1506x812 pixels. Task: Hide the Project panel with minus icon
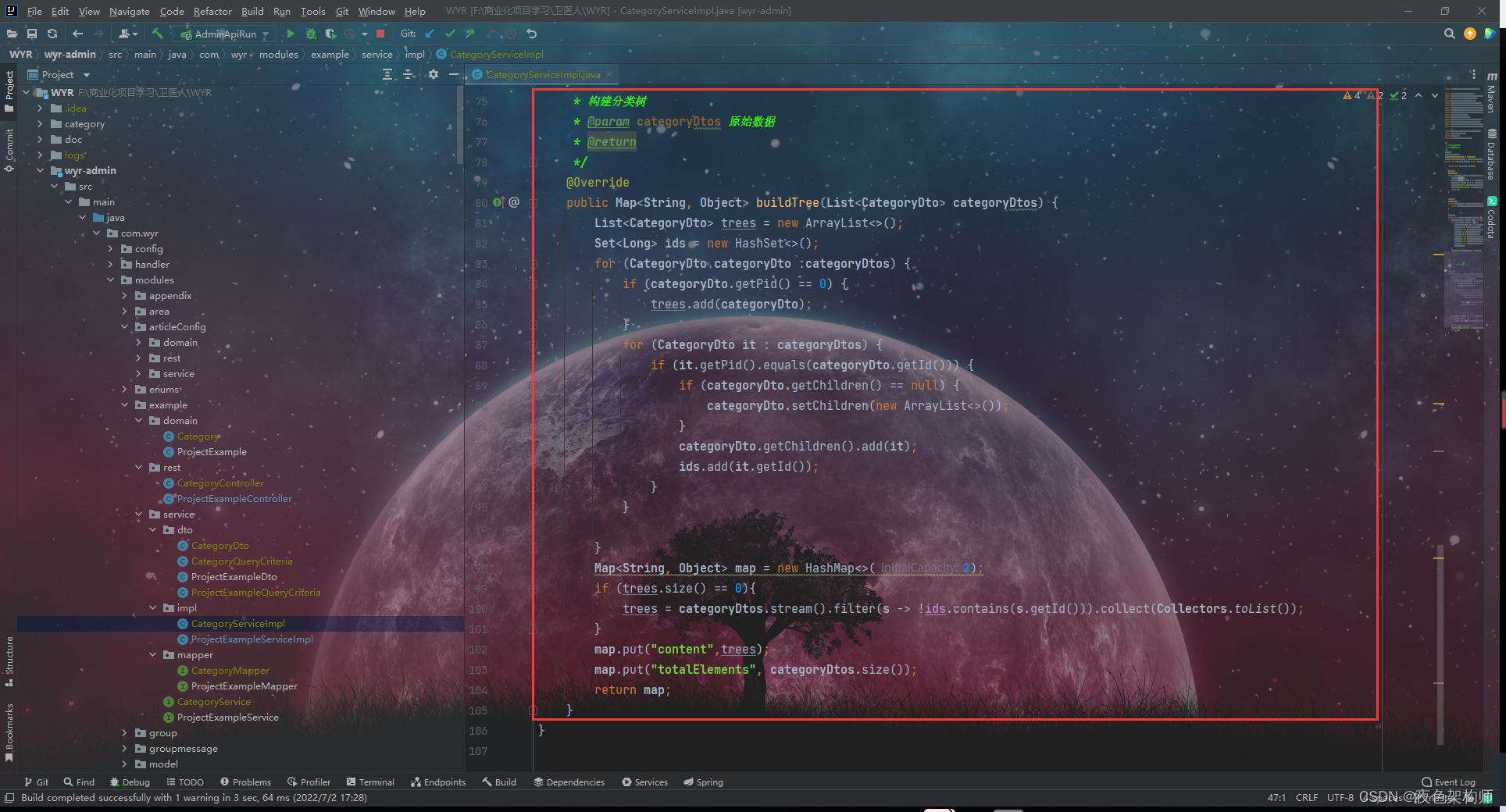[453, 74]
